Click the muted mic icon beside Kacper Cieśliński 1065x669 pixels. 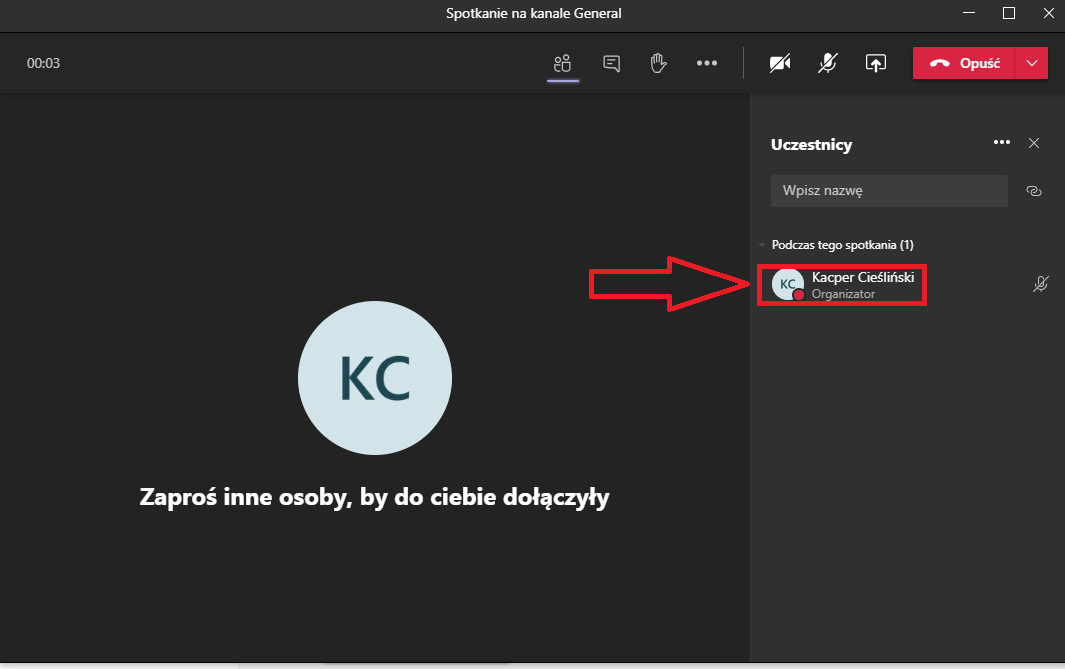click(x=1041, y=284)
